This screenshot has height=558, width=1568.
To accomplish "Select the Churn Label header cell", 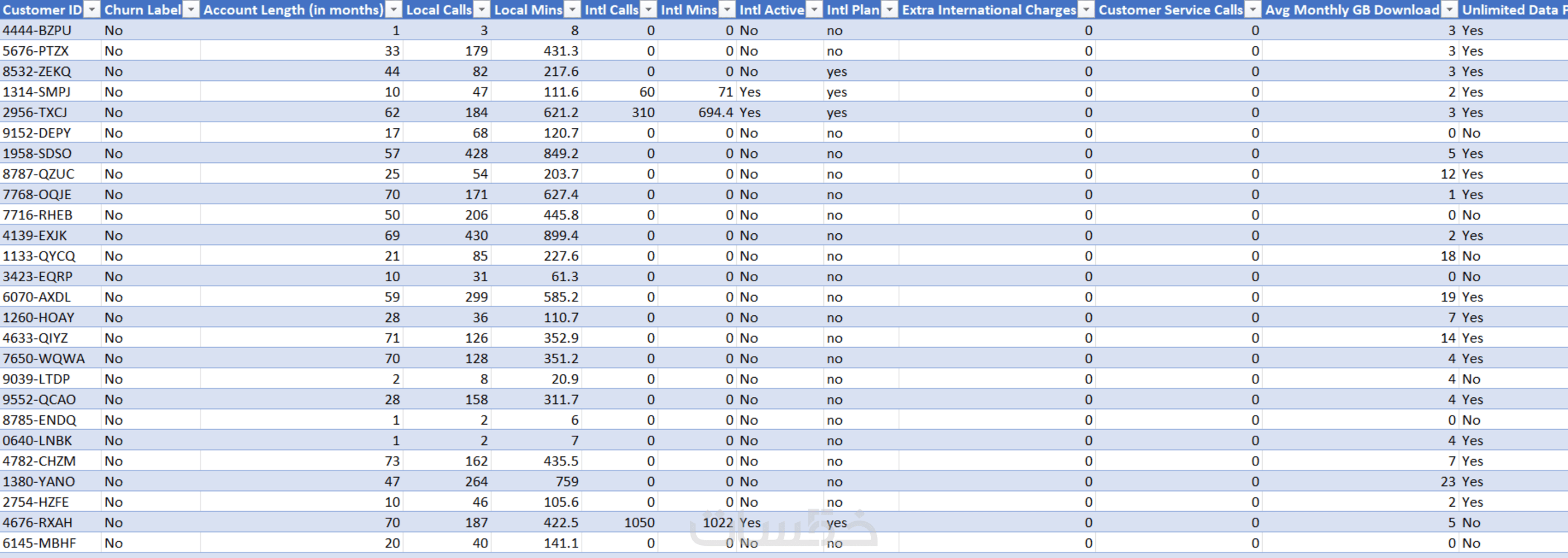I will pos(150,9).
